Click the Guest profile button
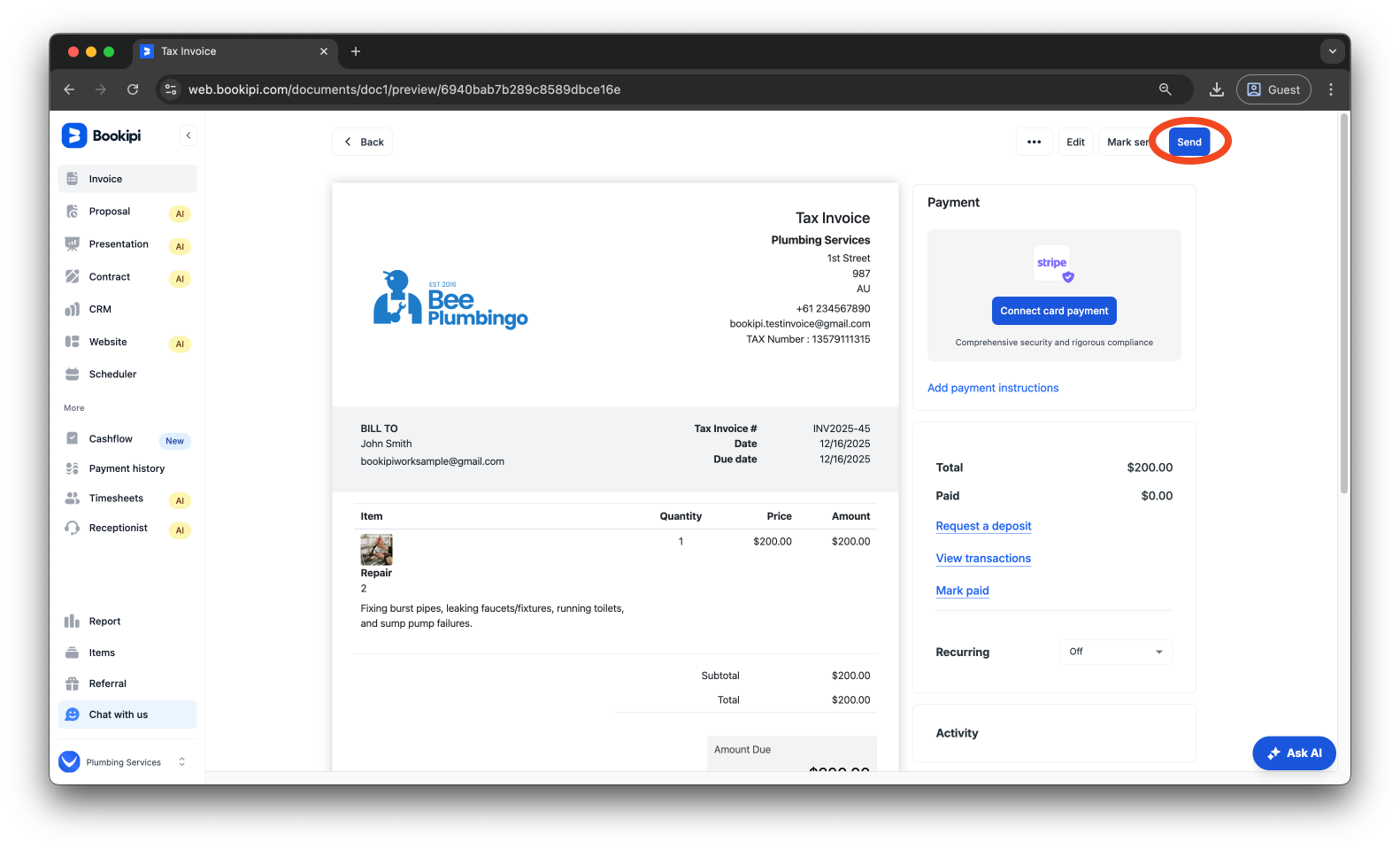Screen dimensions: 1400x850 coord(1273,89)
